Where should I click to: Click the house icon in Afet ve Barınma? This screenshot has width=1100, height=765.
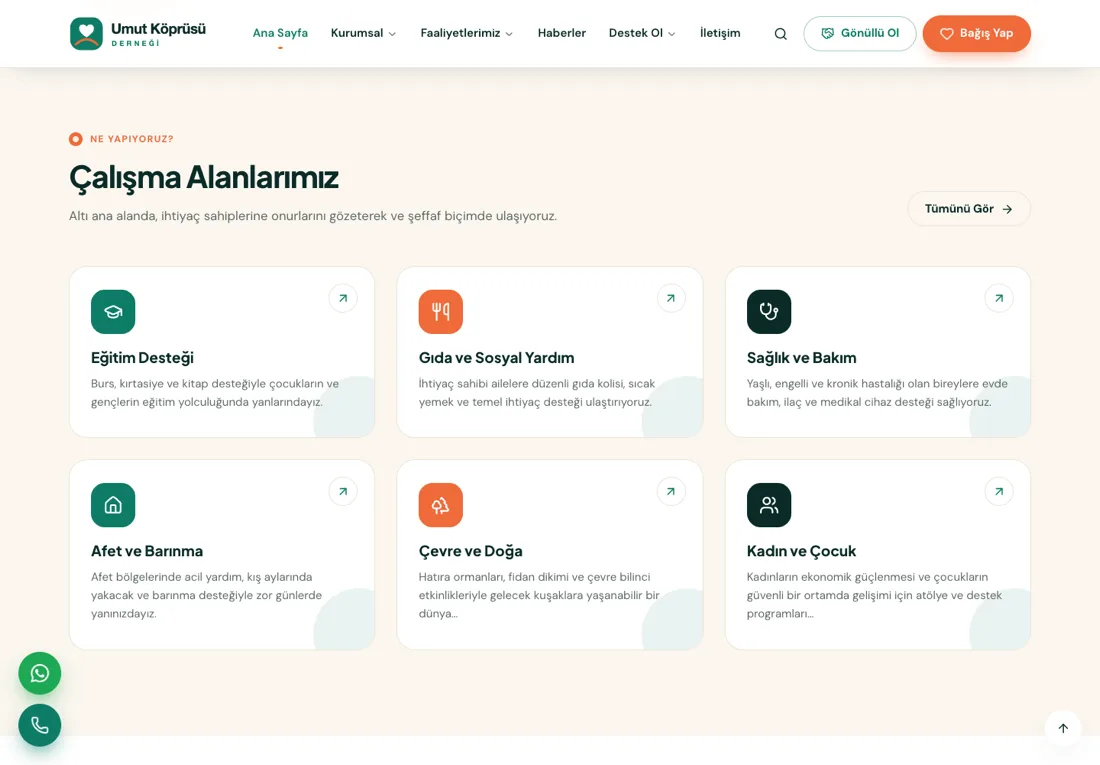113,505
